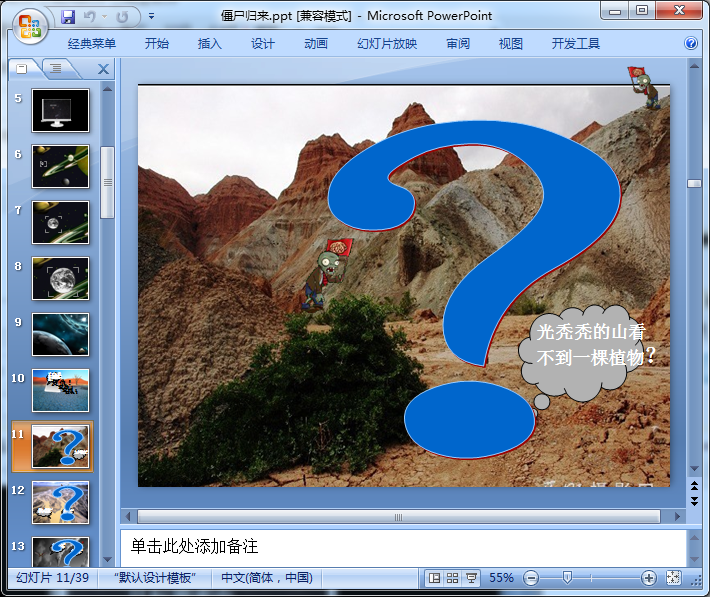Select slide 13 thumbnail
Viewport: 710px width, 597px height.
[x=60, y=552]
